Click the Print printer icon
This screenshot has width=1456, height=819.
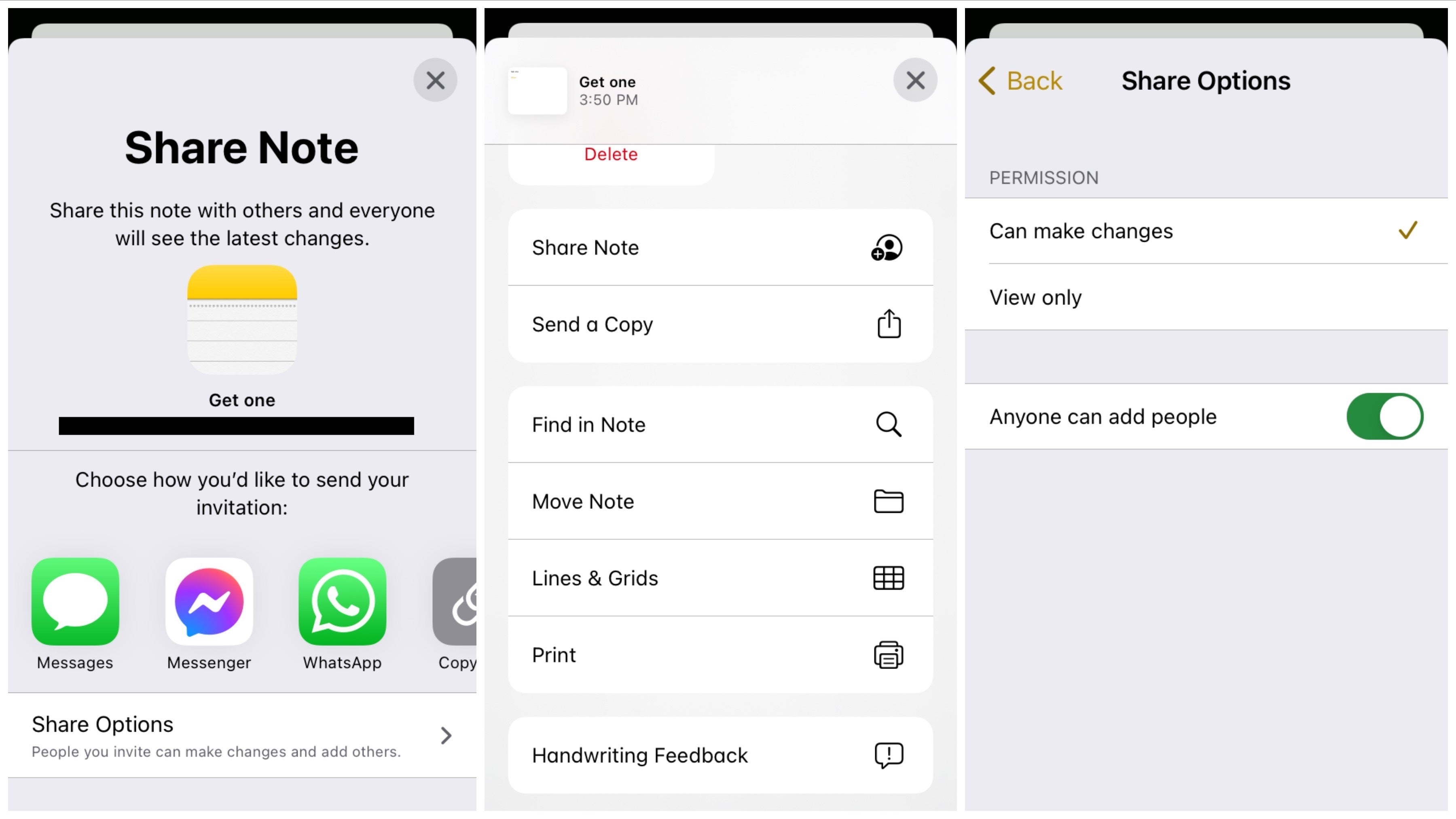pos(887,655)
